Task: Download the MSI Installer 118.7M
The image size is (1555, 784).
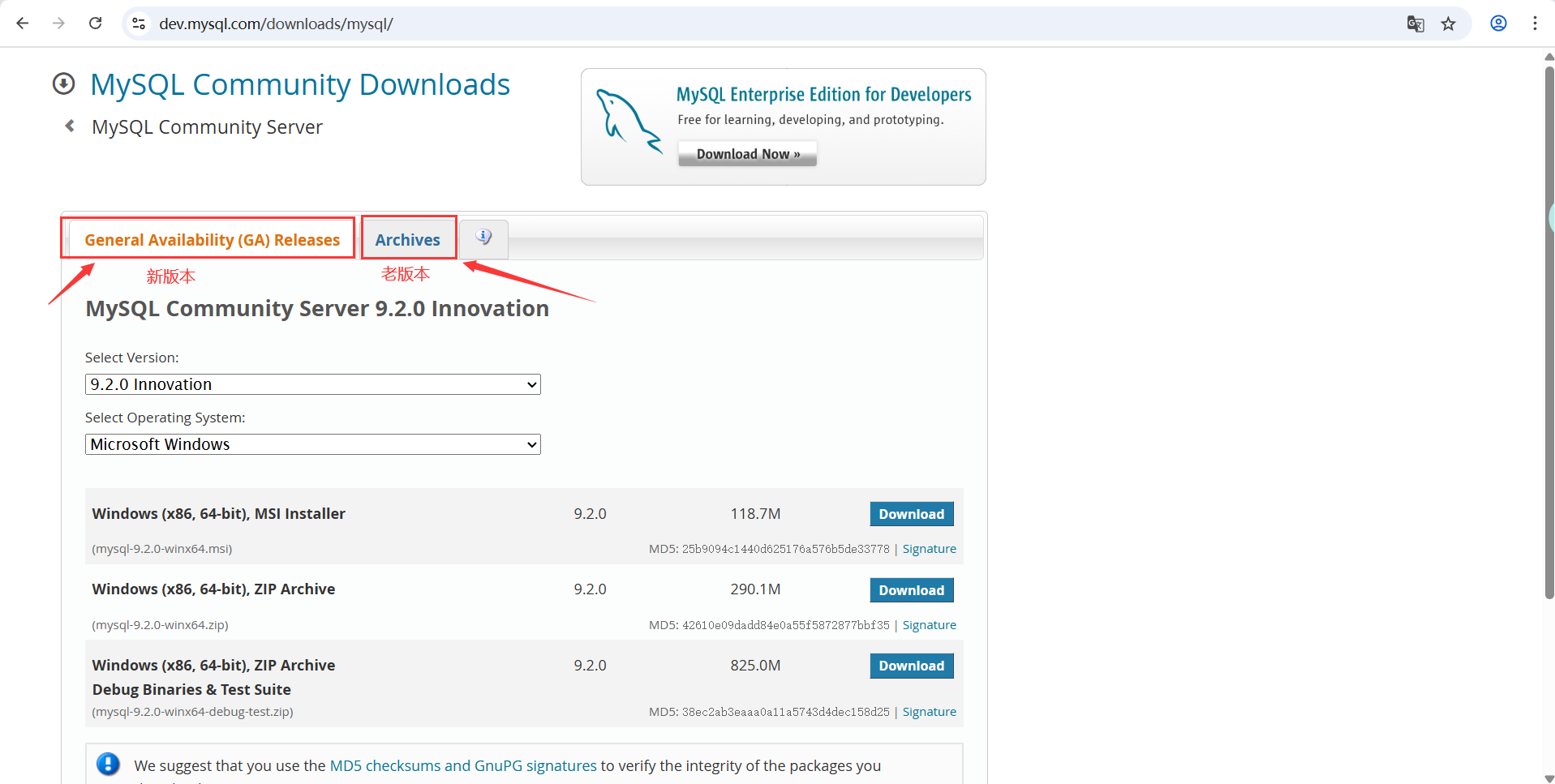Action: 912,514
